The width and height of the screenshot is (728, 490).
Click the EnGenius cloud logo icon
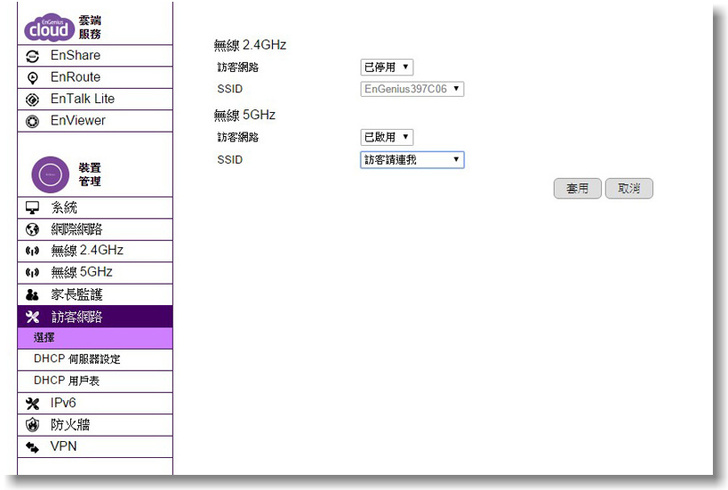tap(49, 26)
